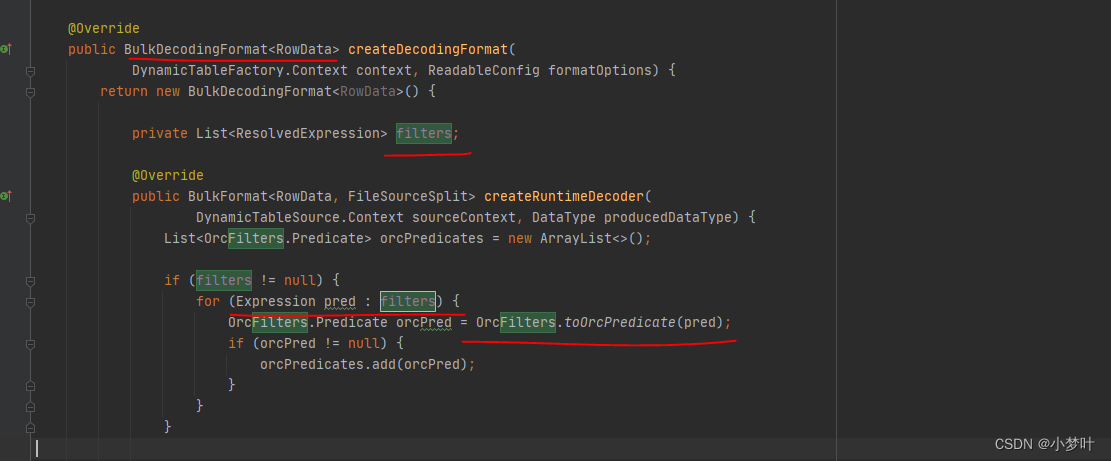Collapse the fold at 'return new BulkDecodingFormat'
The height and width of the screenshot is (461, 1111).
(30, 92)
